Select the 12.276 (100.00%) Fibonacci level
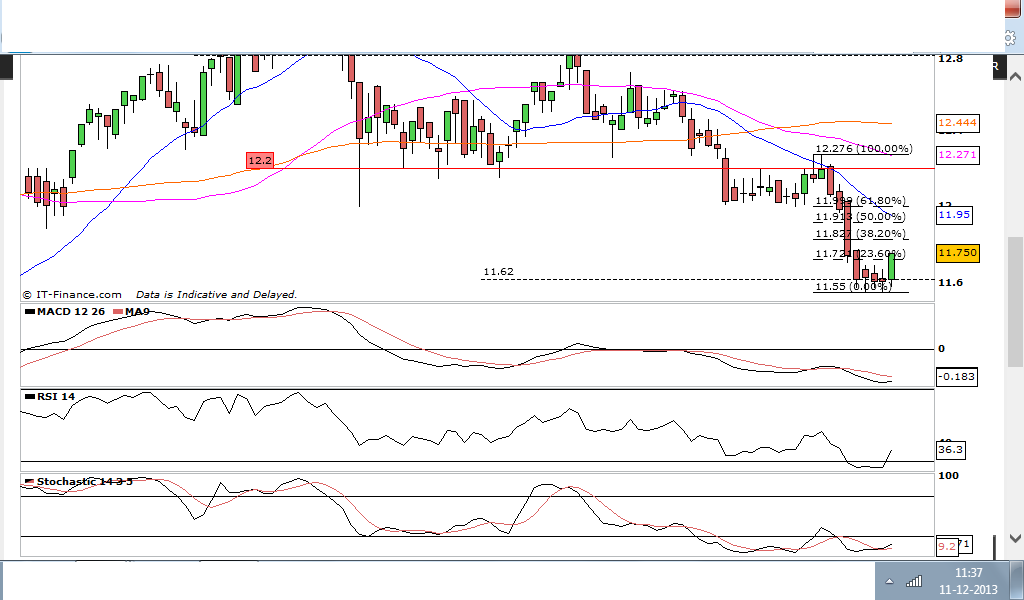This screenshot has width=1024, height=600. tap(863, 149)
